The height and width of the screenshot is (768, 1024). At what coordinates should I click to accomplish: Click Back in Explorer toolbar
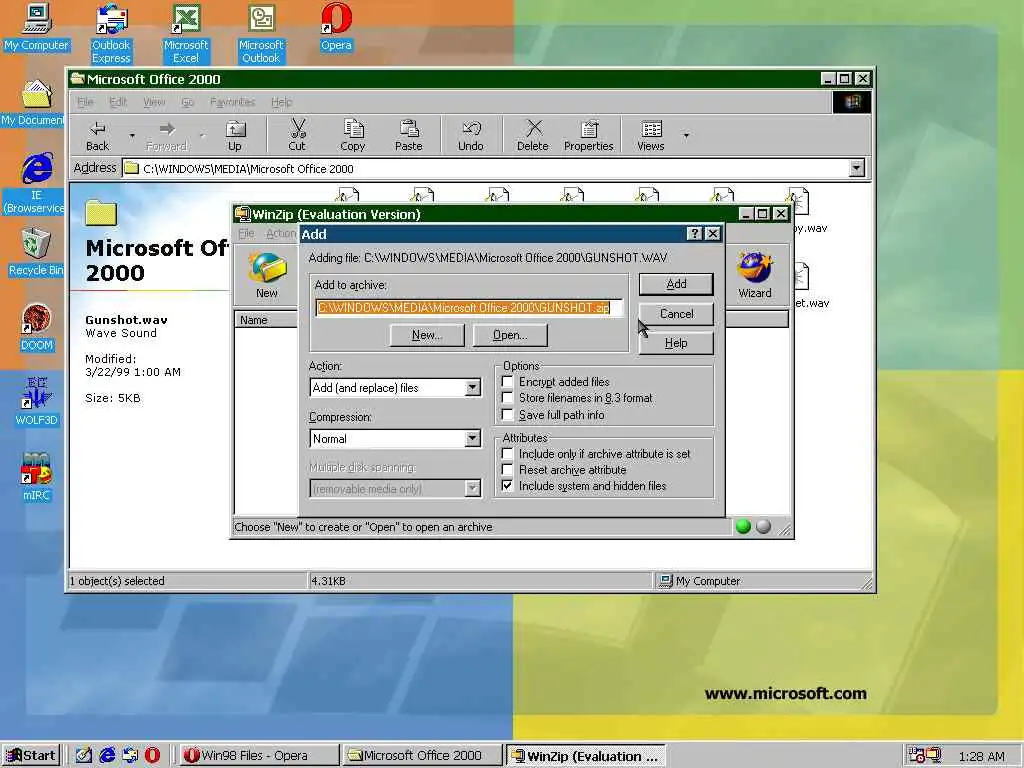click(98, 136)
